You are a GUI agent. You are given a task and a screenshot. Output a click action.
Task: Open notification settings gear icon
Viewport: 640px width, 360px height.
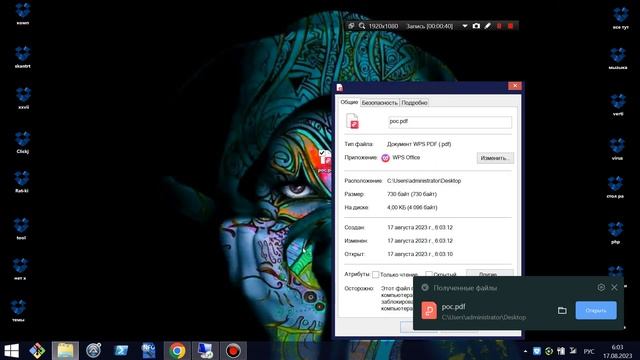(x=601, y=287)
